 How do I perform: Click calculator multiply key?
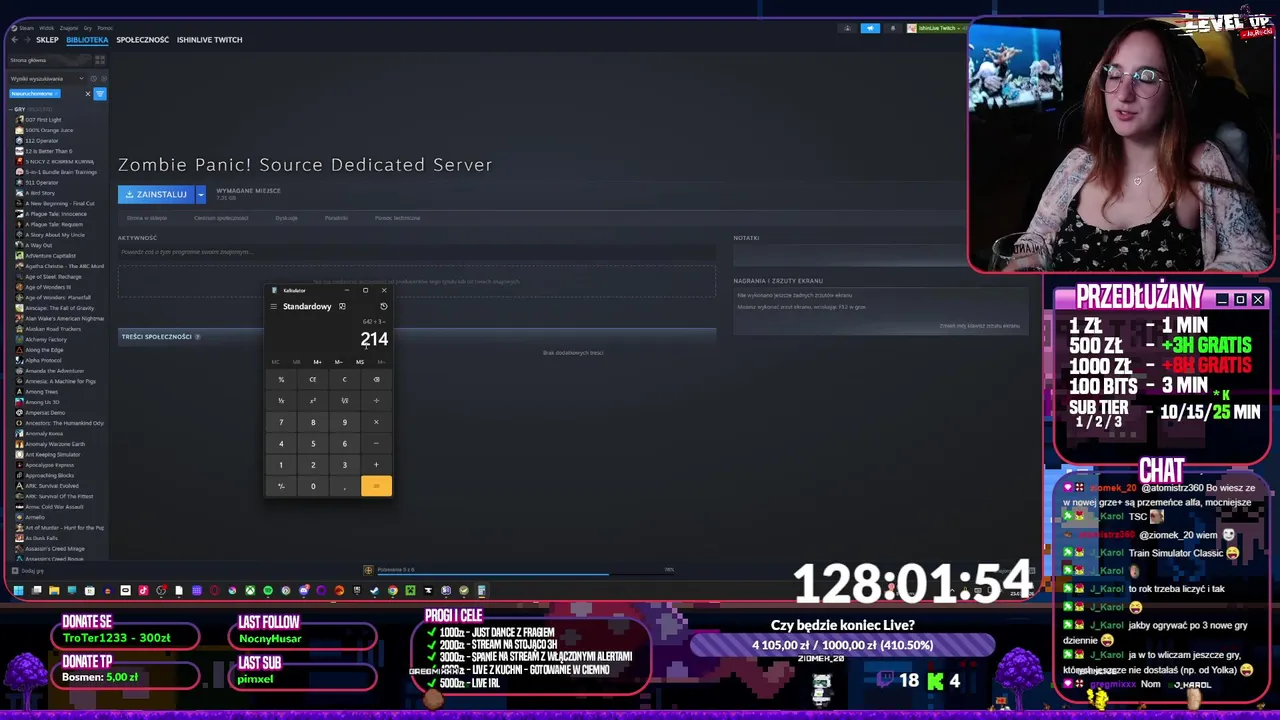point(376,422)
